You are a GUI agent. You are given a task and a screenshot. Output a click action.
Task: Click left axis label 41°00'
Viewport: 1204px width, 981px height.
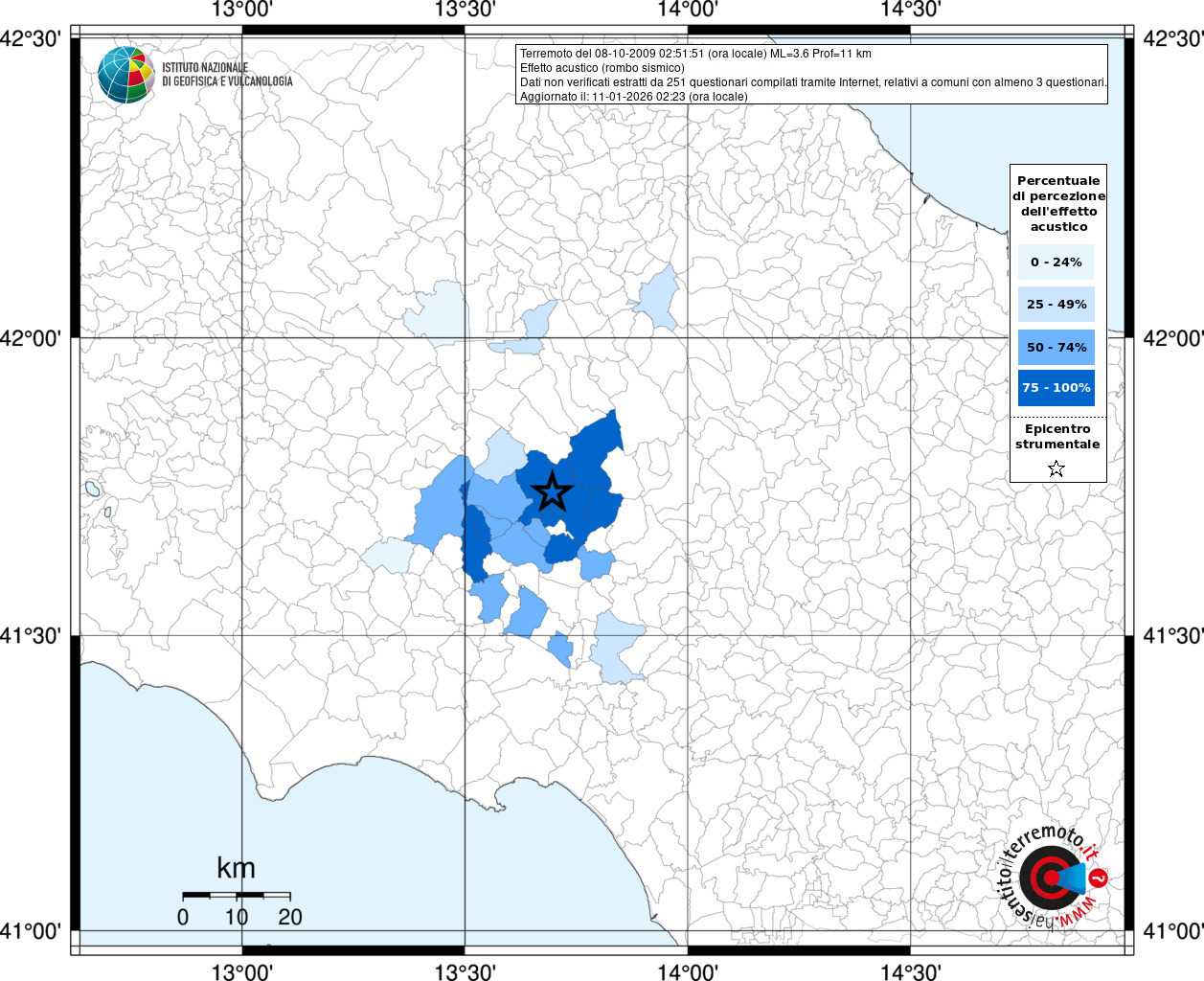(31, 930)
